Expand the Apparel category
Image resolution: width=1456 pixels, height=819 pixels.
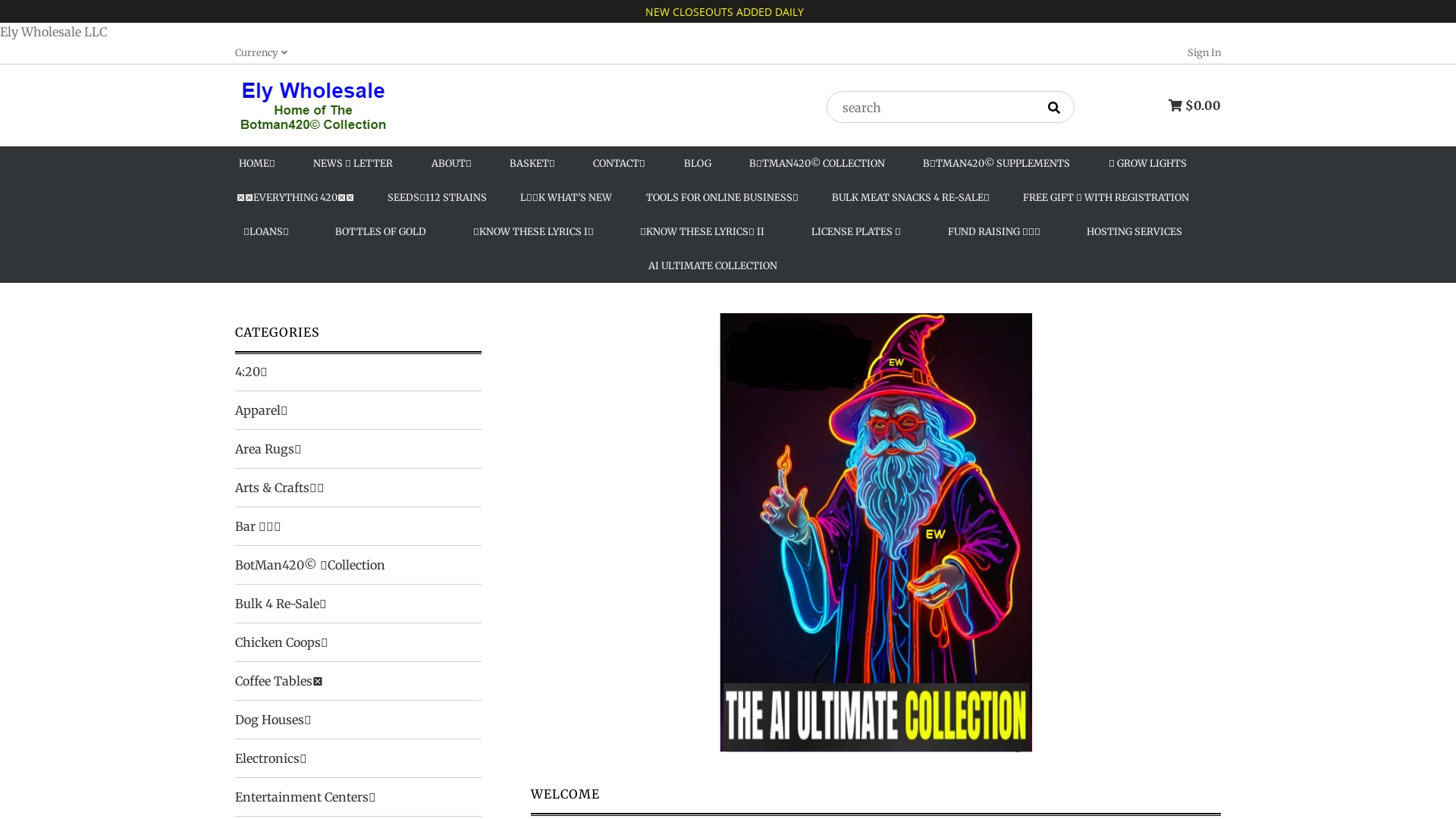pos(261,410)
